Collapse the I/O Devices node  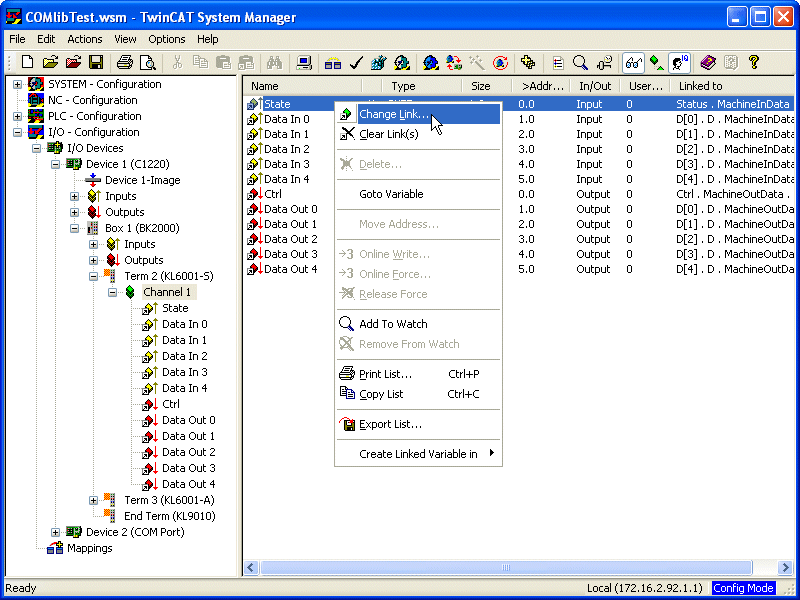click(37, 148)
